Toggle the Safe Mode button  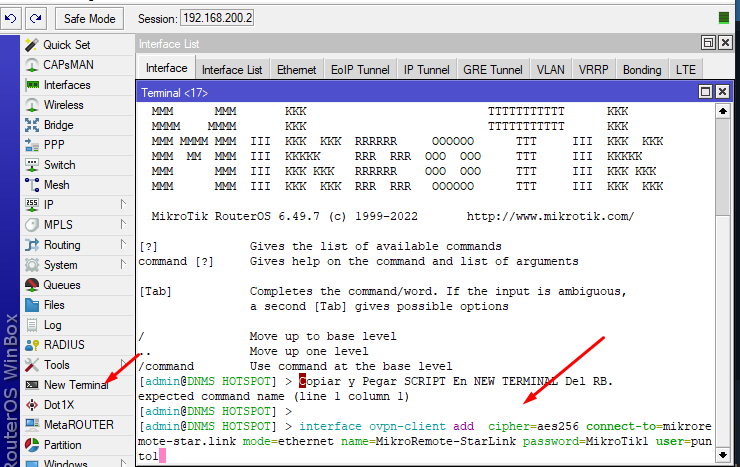[89, 18]
